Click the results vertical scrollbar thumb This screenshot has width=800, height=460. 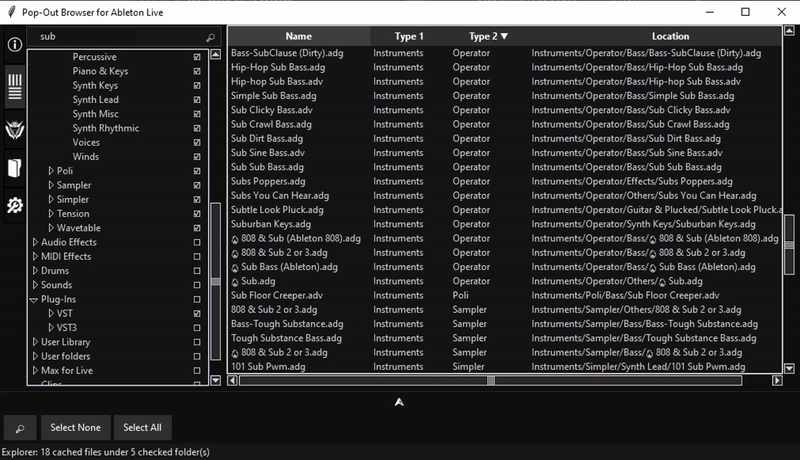[x=789, y=245]
